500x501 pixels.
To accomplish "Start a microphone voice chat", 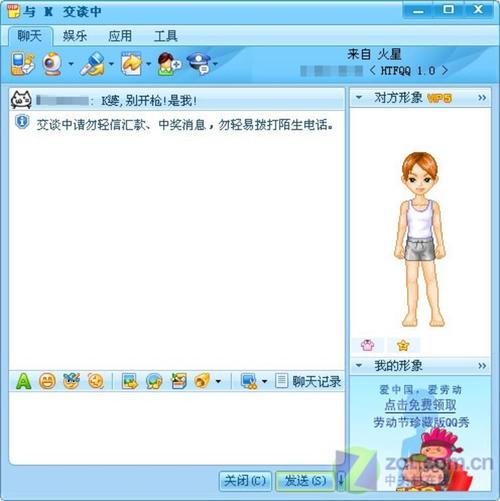I will (x=92, y=63).
